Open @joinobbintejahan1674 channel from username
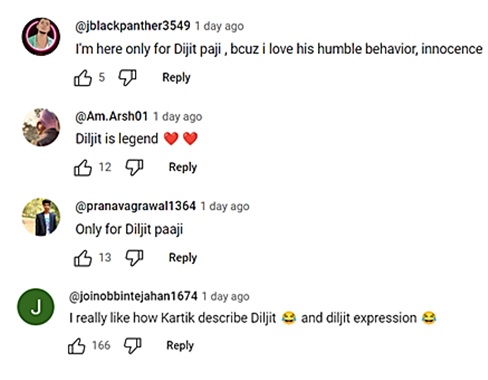The image size is (488, 380). 133,296
